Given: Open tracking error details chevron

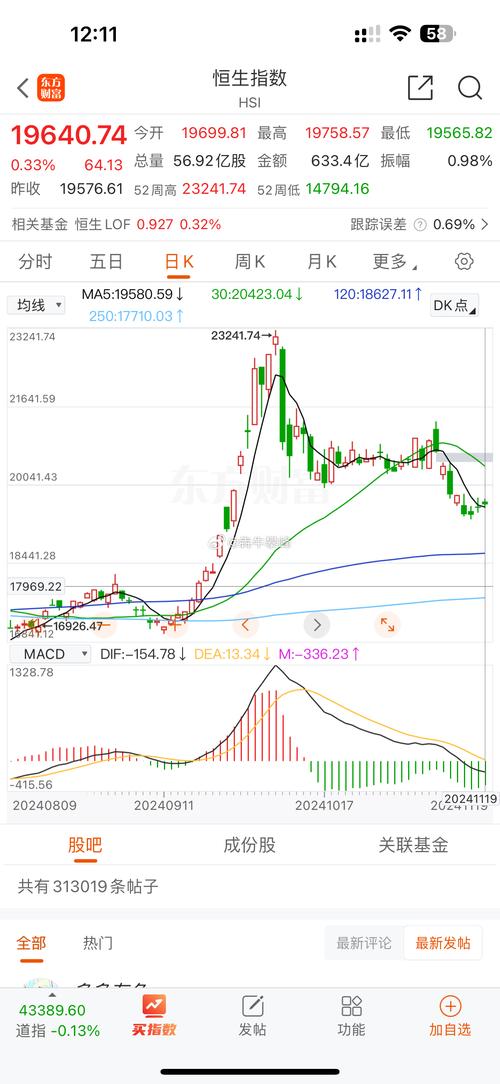Looking at the screenshot, I should pos(485,224).
